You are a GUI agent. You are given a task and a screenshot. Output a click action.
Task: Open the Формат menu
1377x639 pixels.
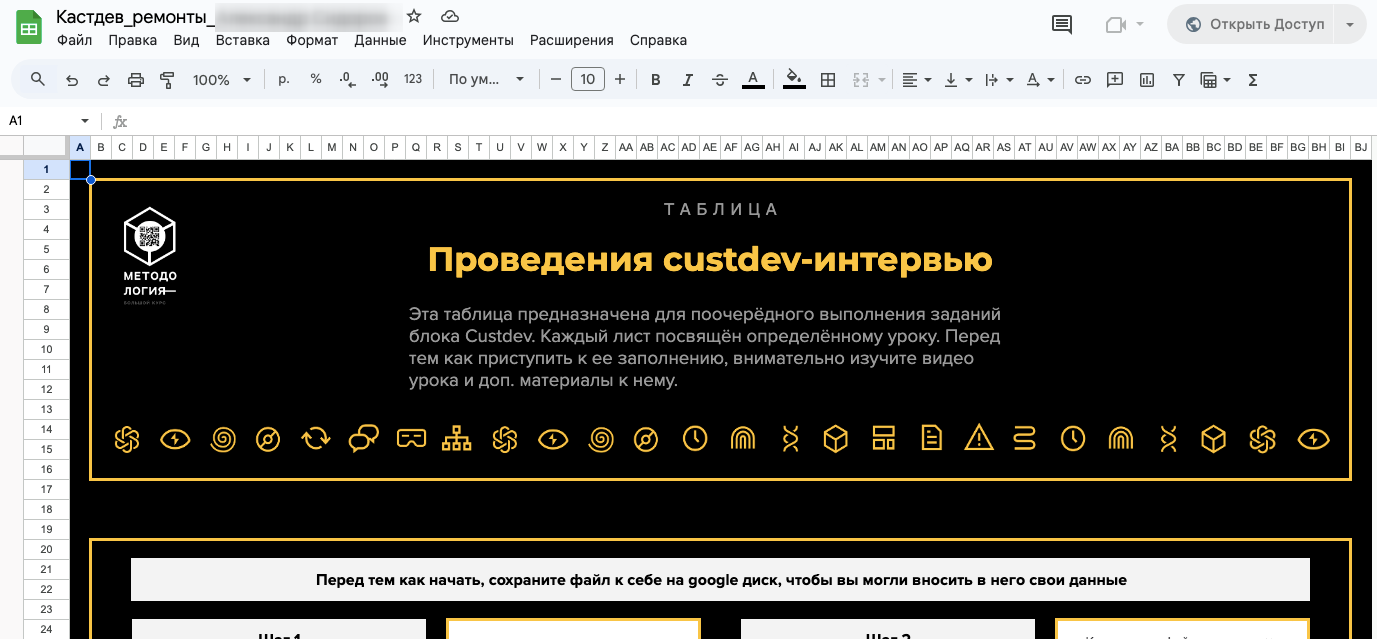312,41
